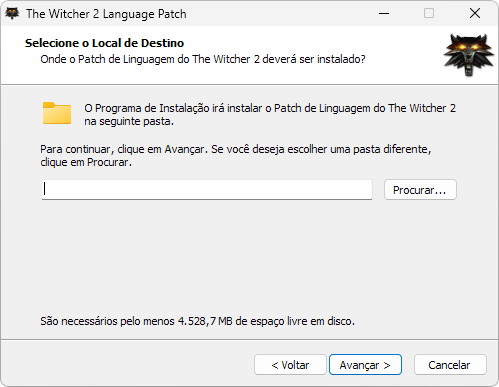Focus the destination folder path field
The width and height of the screenshot is (499, 387).
pyautogui.click(x=207, y=190)
